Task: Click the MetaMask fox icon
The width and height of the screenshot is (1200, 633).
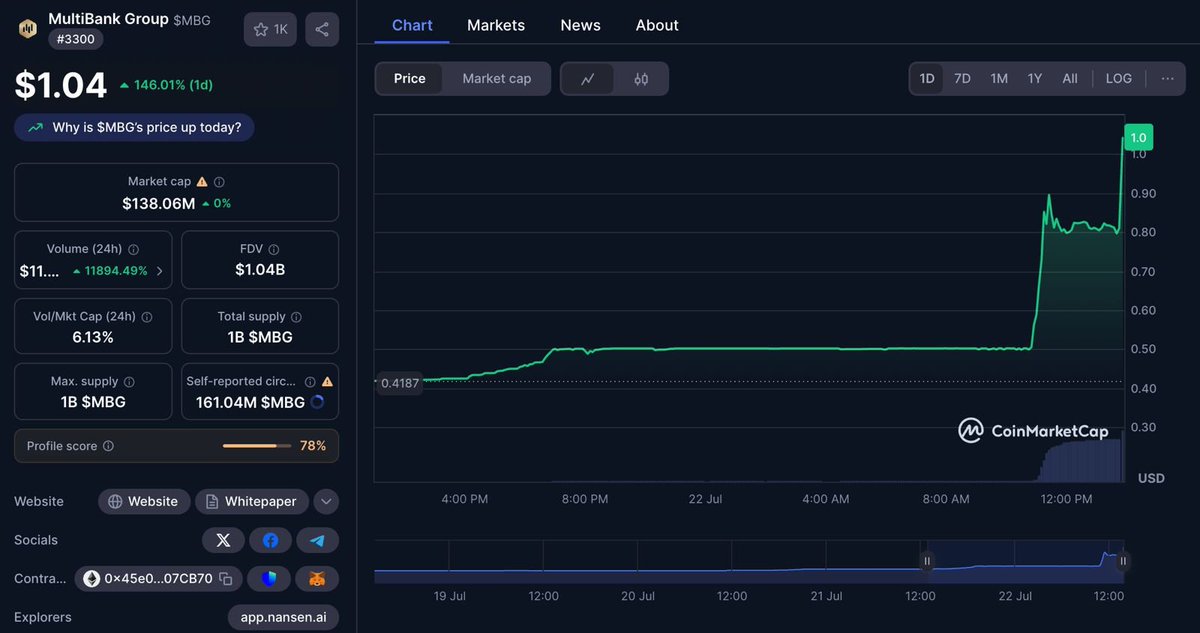Action: [317, 578]
